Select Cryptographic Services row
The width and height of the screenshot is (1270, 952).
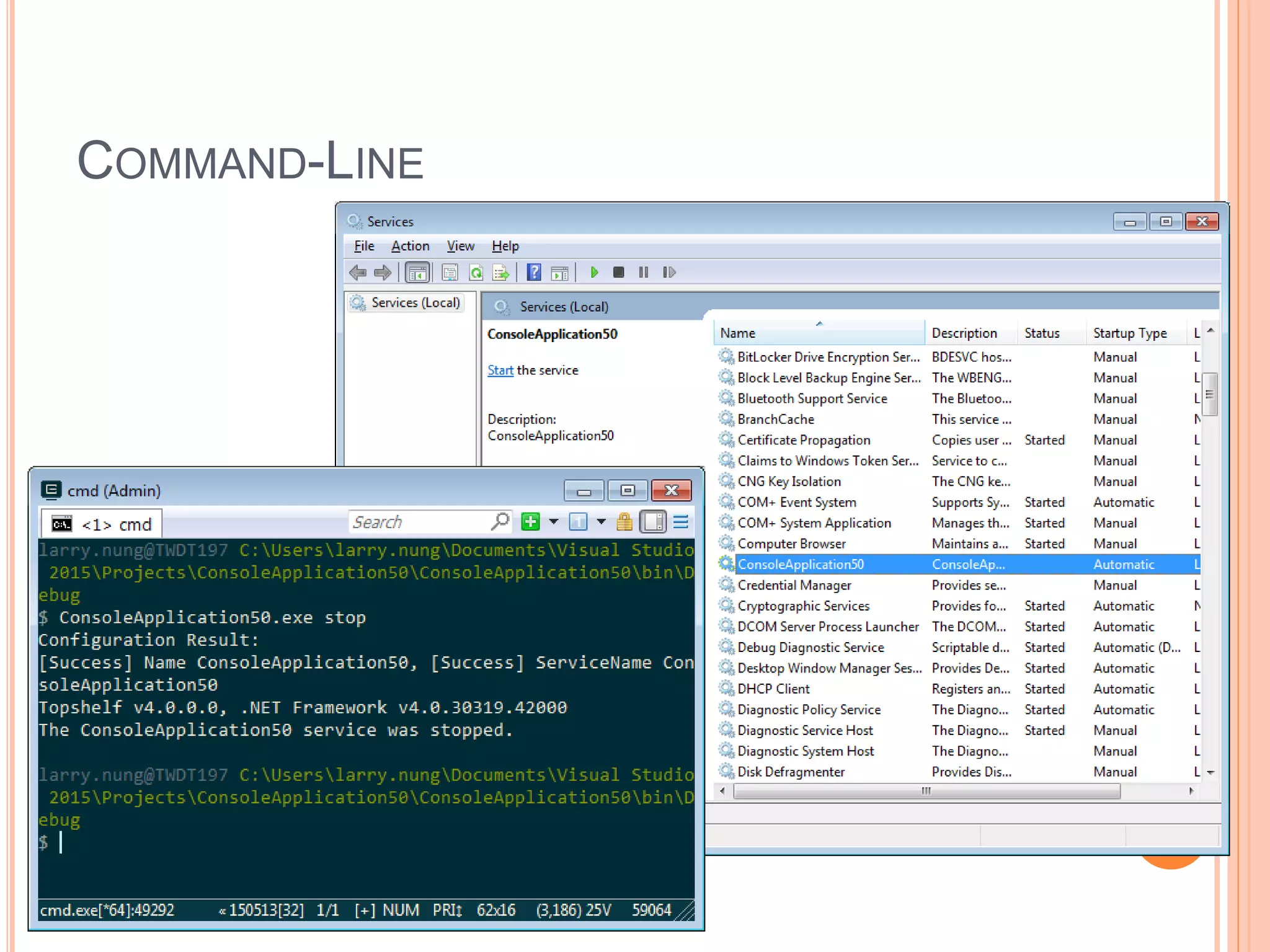tap(959, 606)
